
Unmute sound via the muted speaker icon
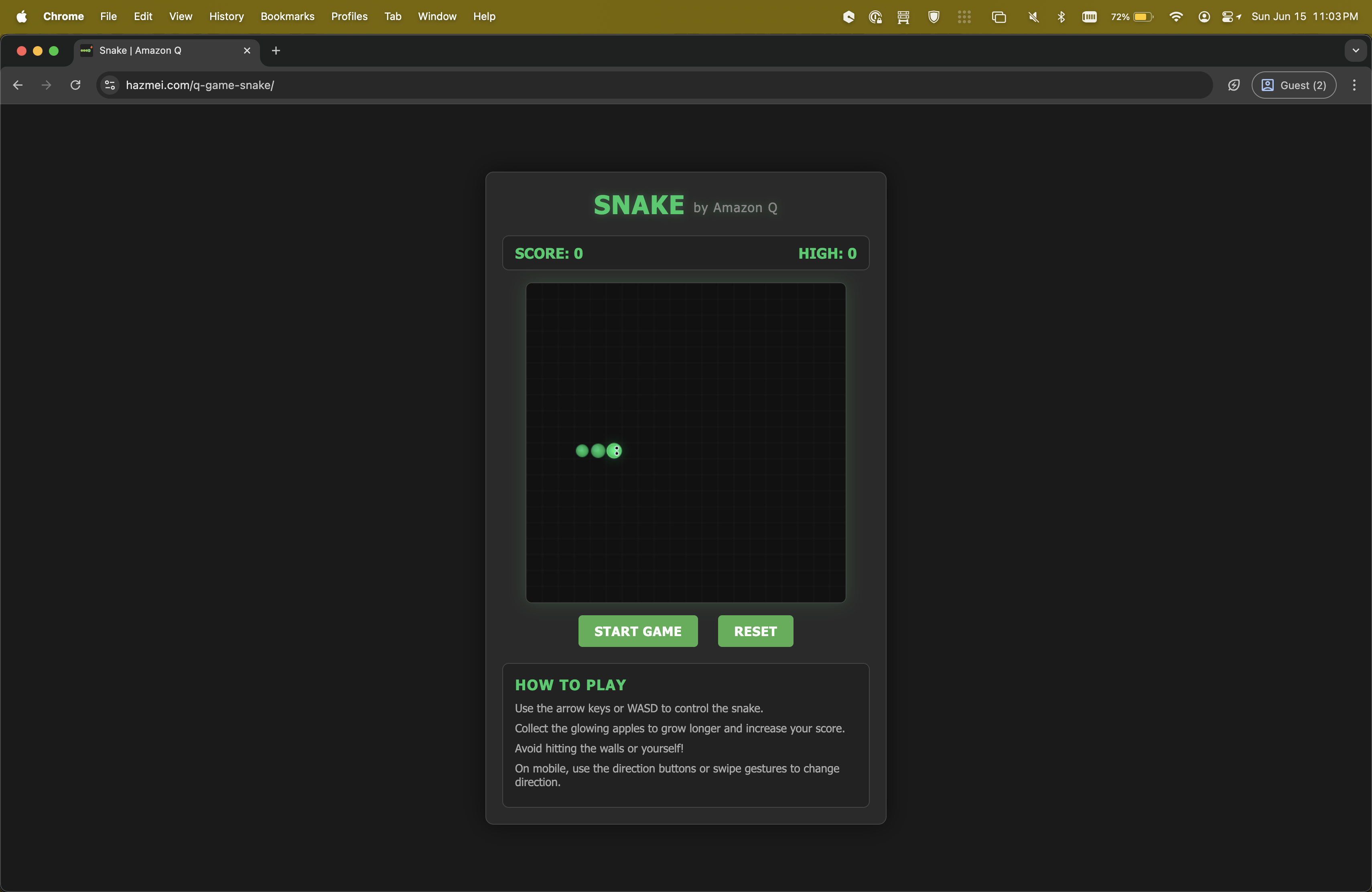point(1033,17)
